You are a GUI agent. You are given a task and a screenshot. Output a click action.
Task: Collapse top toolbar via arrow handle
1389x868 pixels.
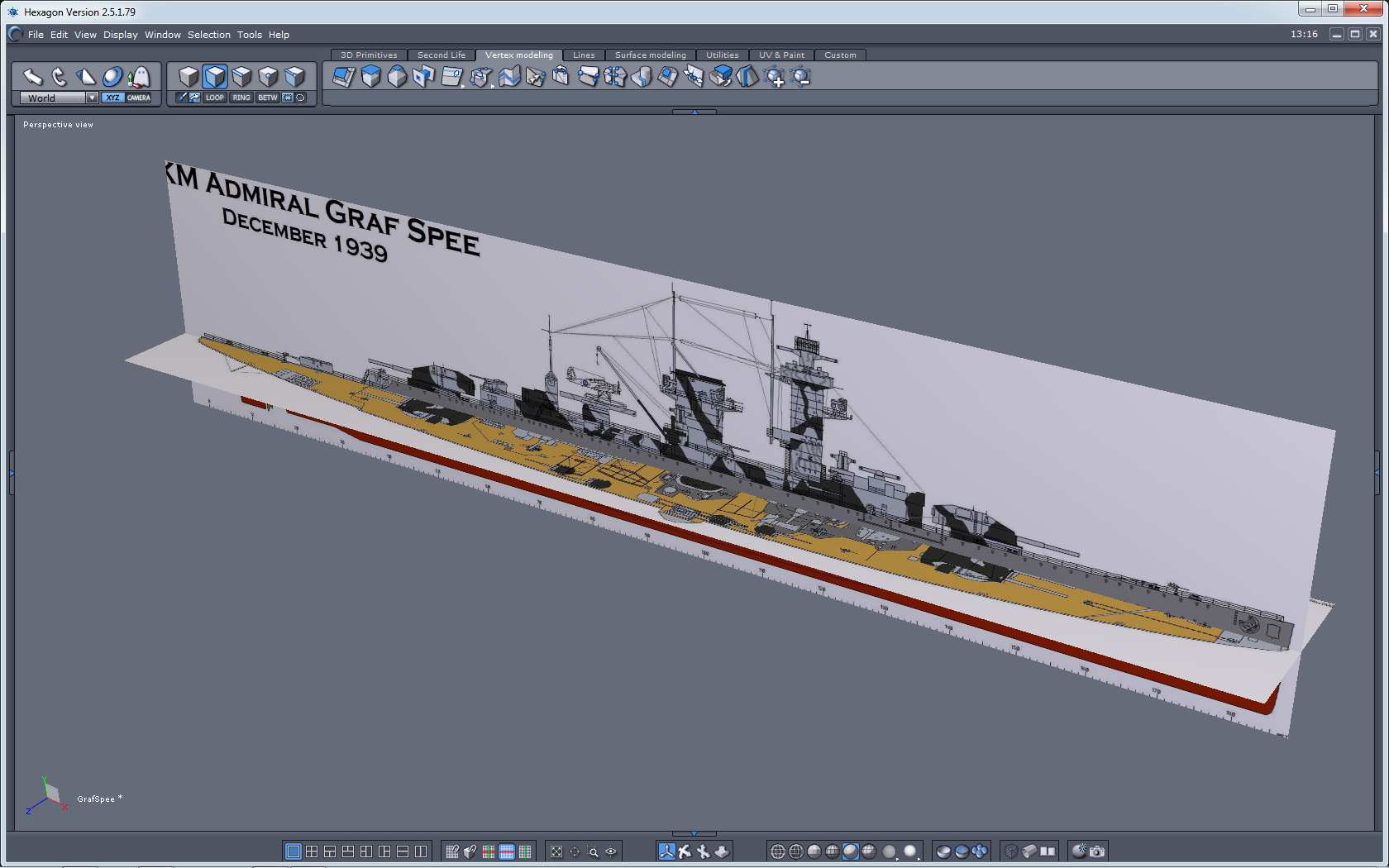pos(694,112)
